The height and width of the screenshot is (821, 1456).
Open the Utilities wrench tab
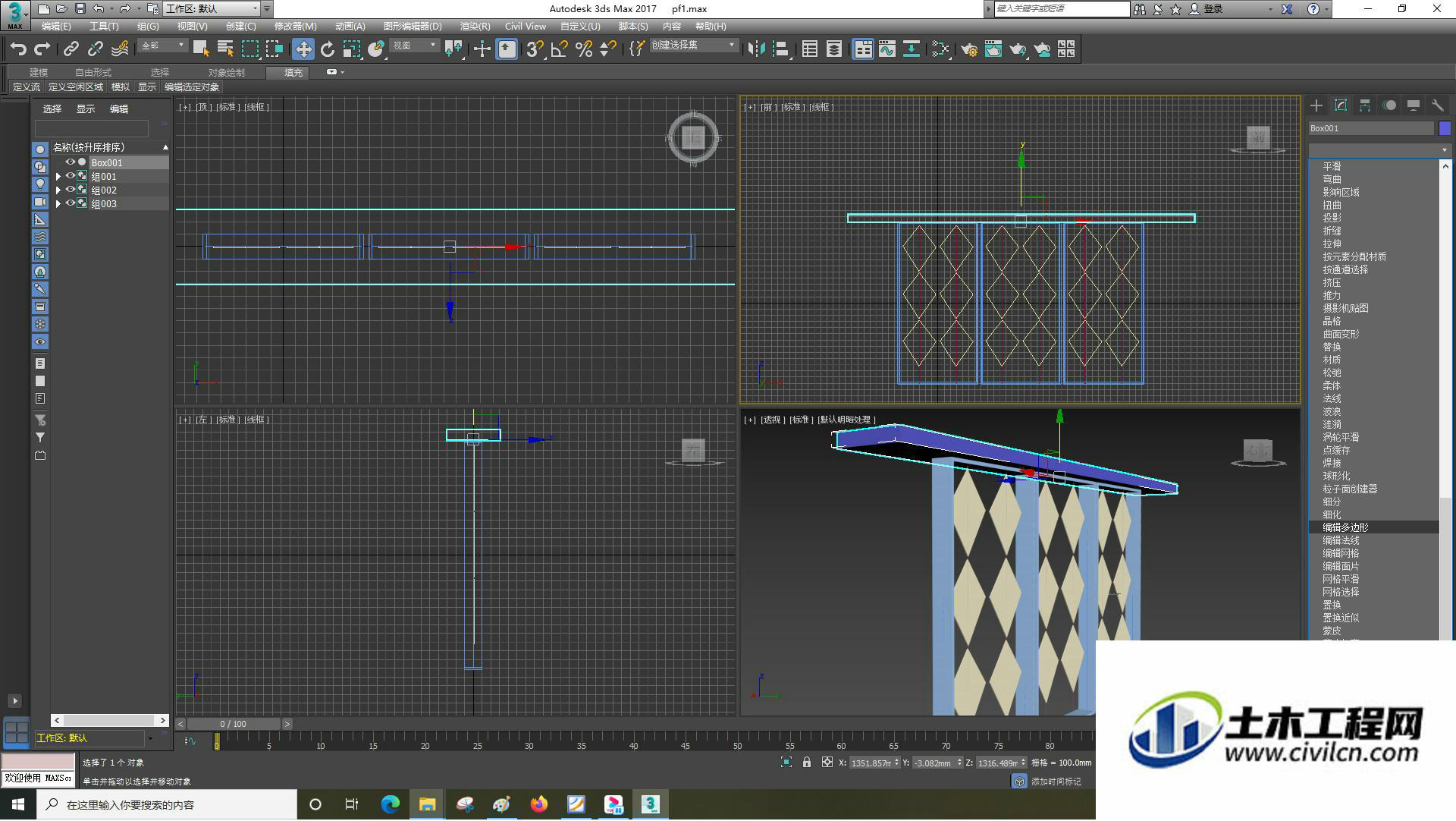click(x=1437, y=105)
